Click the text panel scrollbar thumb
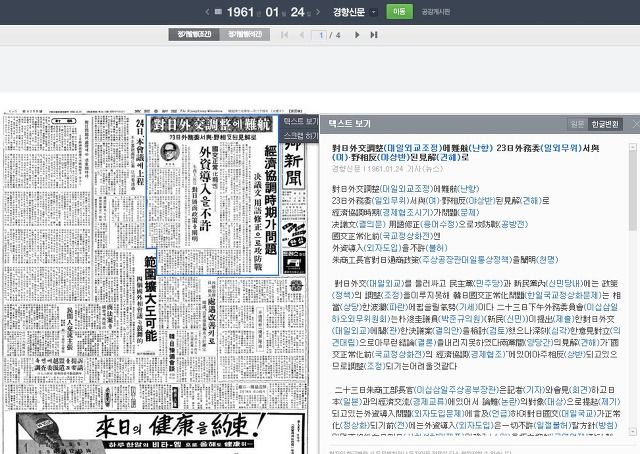The height and width of the screenshot is (454, 640). (x=633, y=190)
